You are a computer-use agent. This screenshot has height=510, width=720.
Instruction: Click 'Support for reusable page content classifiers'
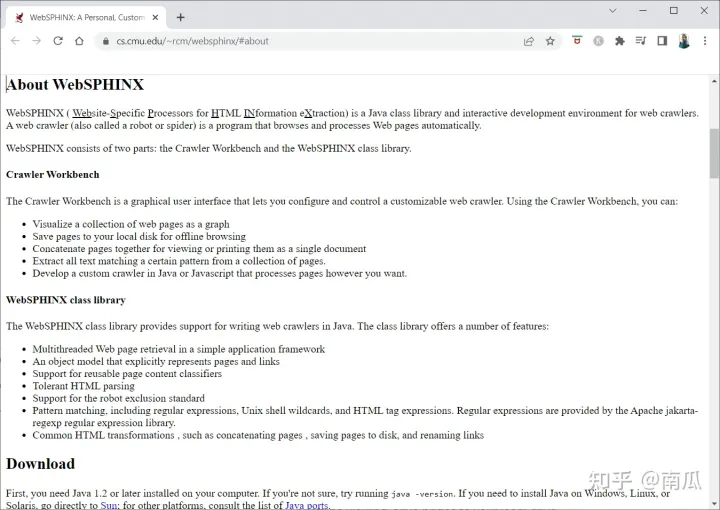pyautogui.click(x=127, y=374)
